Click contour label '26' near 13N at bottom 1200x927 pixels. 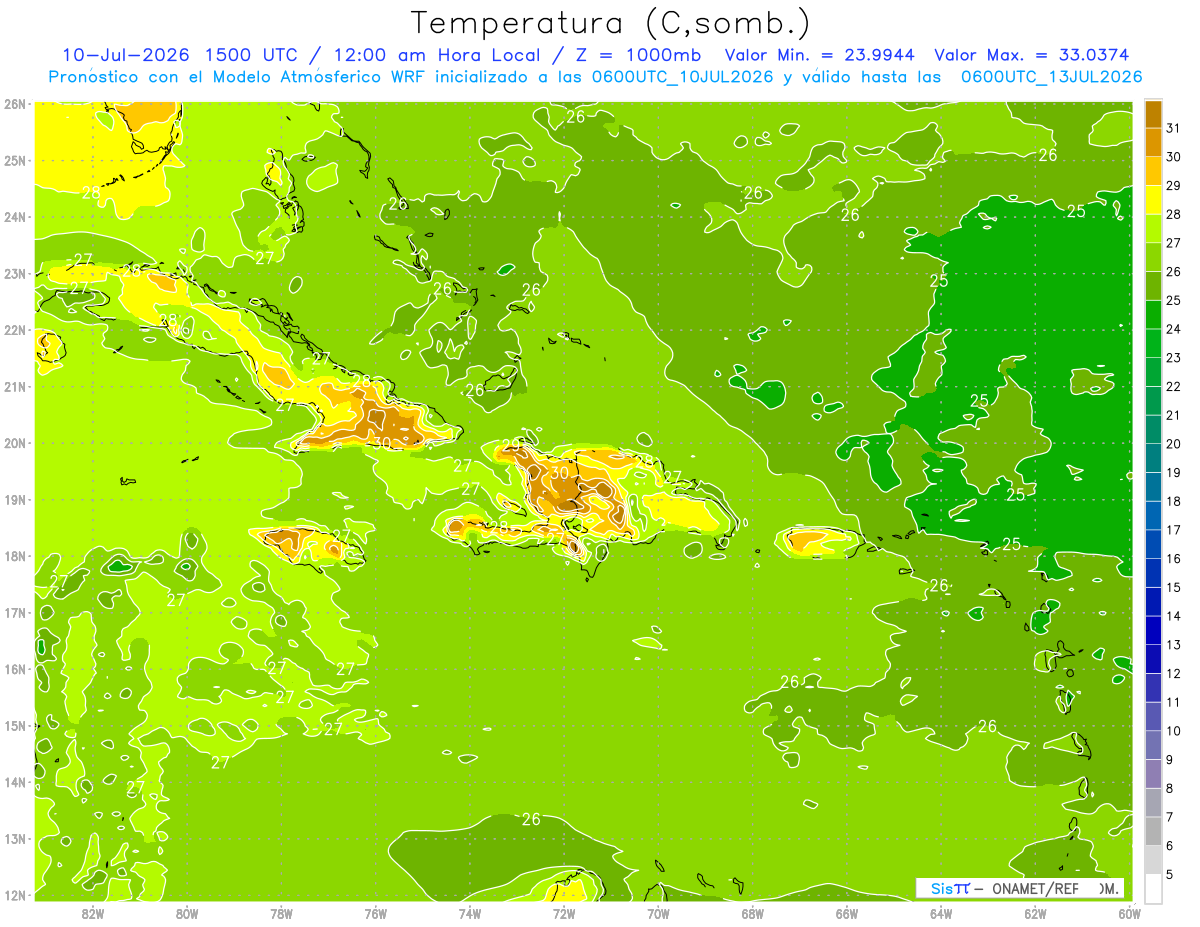[531, 819]
